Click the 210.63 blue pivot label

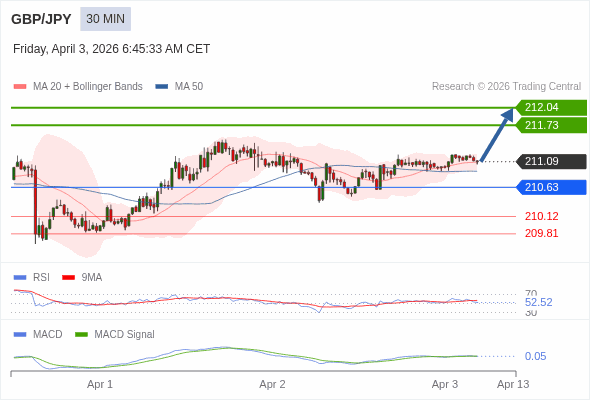pos(551,187)
